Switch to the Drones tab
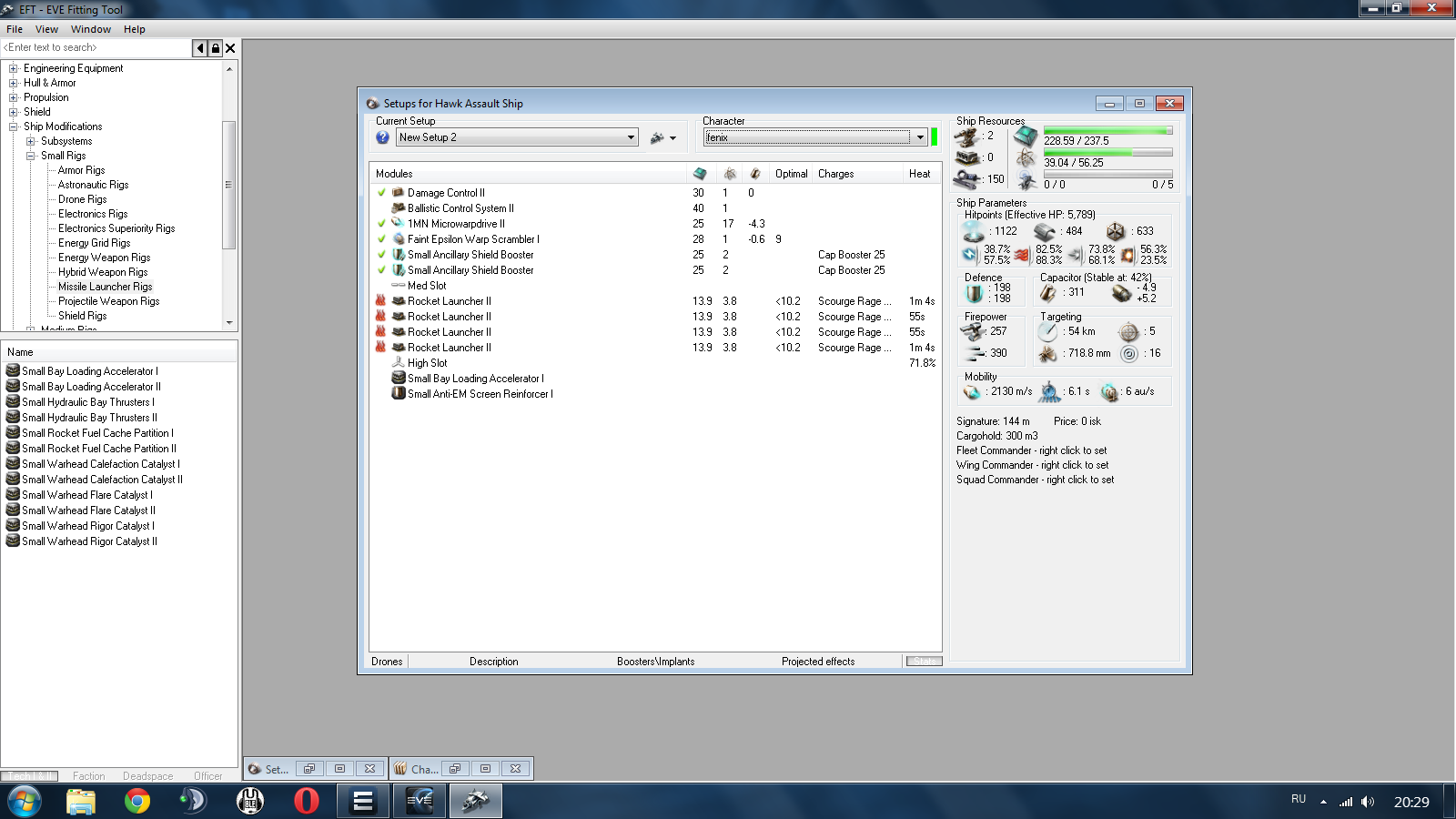1456x819 pixels. click(387, 662)
